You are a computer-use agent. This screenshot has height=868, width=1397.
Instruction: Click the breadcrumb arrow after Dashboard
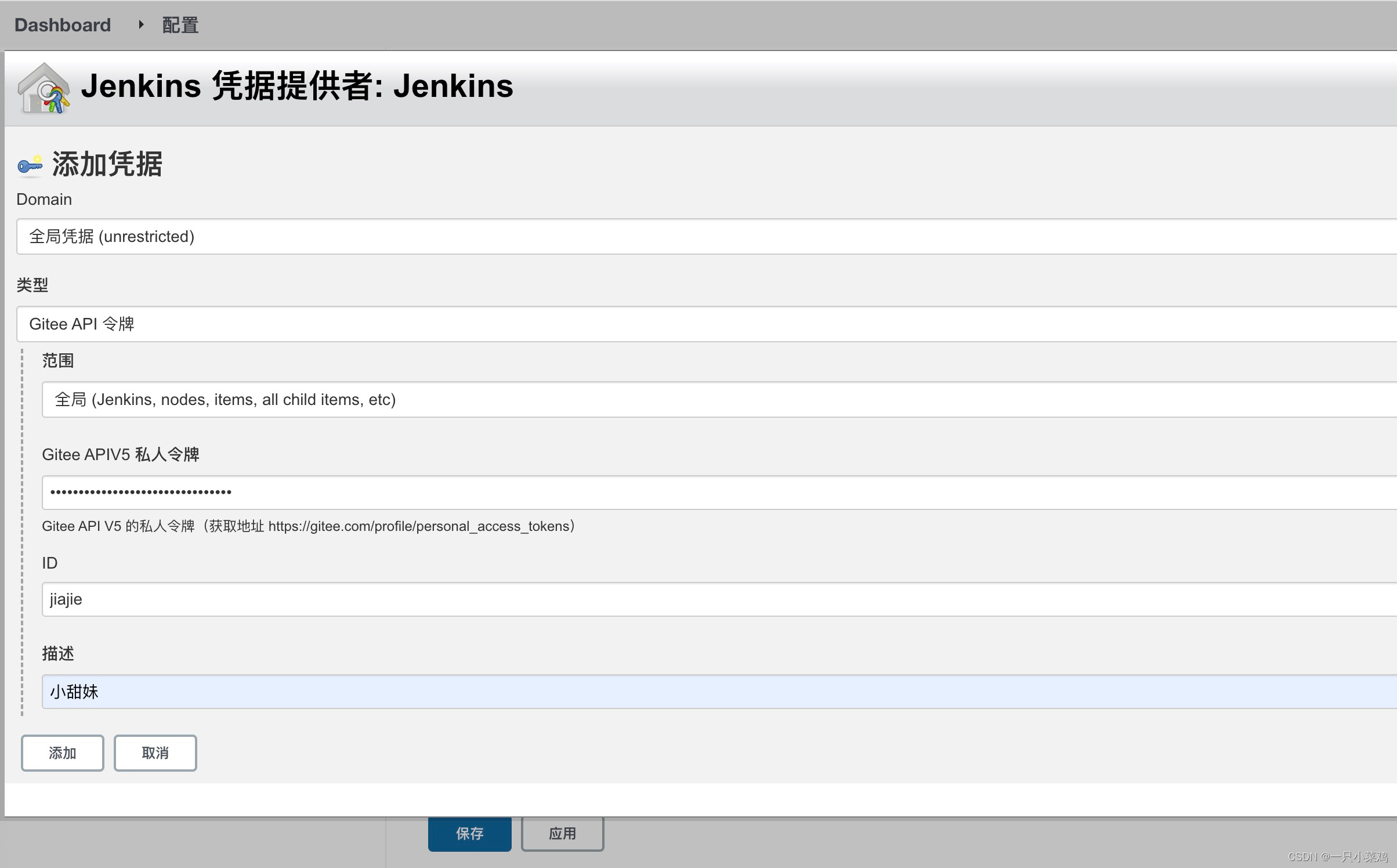[x=140, y=24]
